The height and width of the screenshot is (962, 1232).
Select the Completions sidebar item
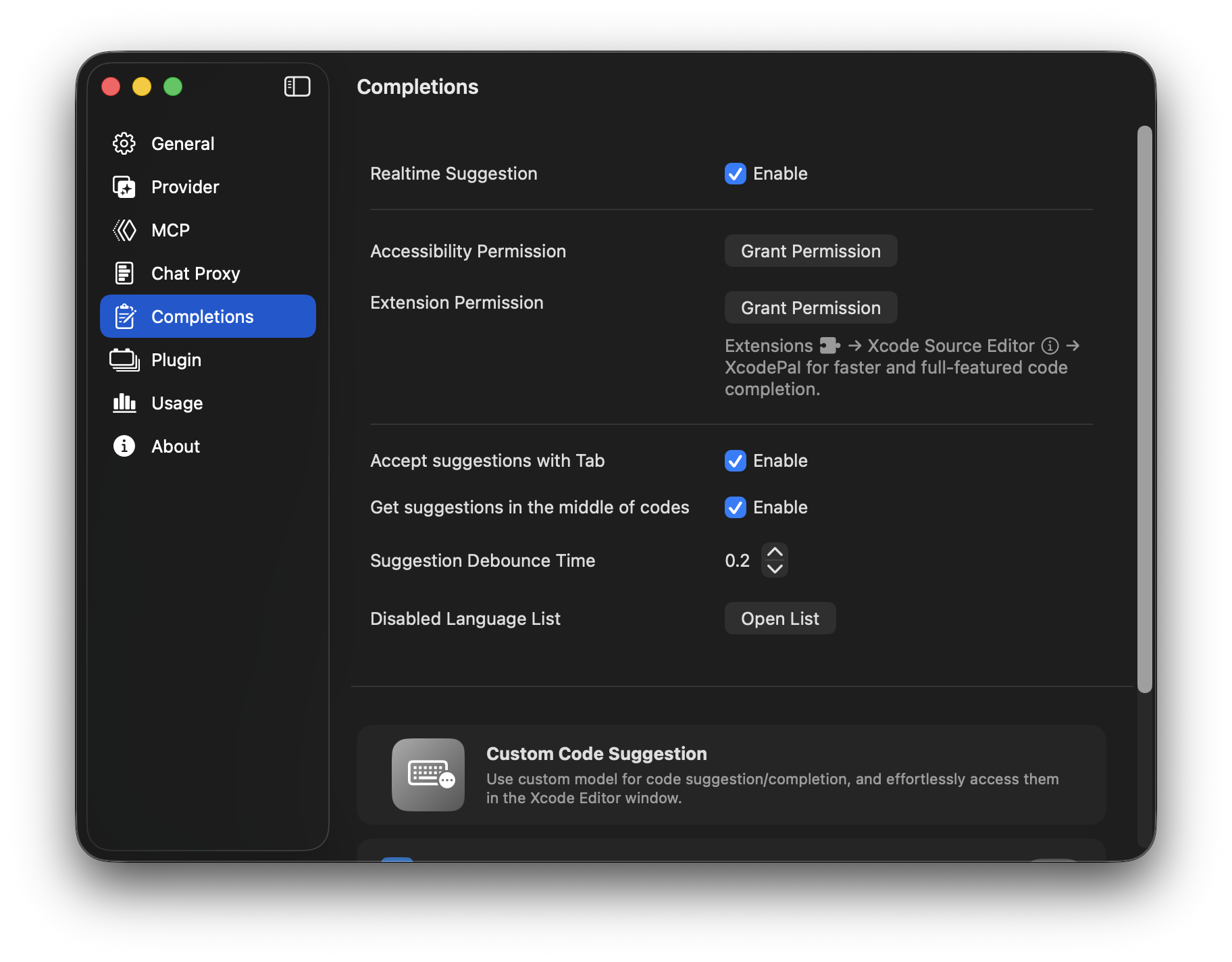pos(208,316)
